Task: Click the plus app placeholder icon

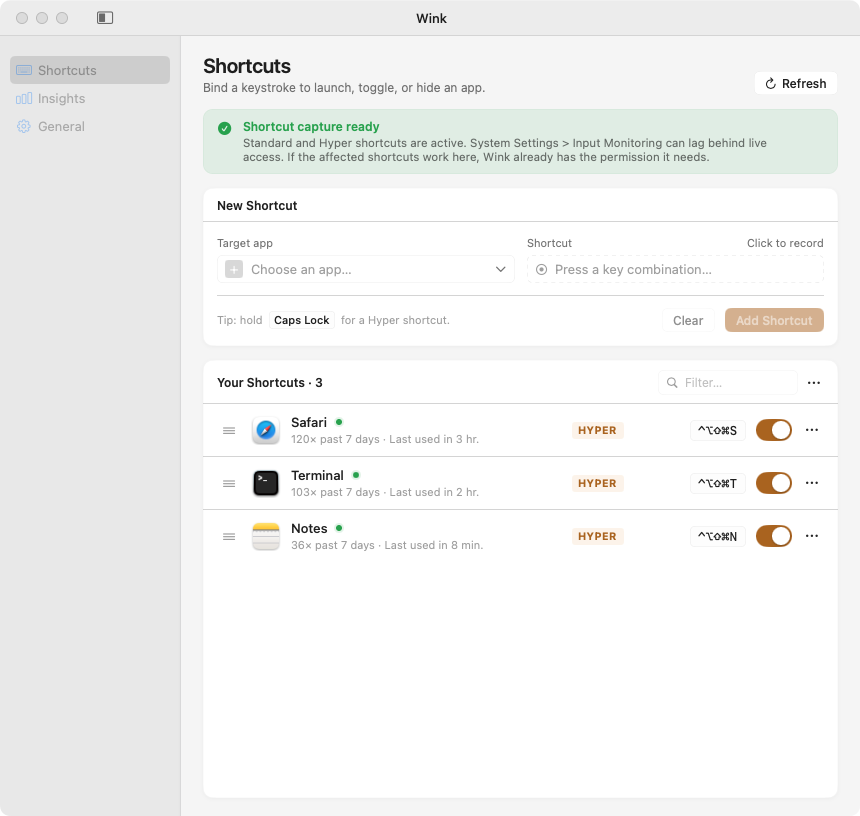Action: (234, 269)
